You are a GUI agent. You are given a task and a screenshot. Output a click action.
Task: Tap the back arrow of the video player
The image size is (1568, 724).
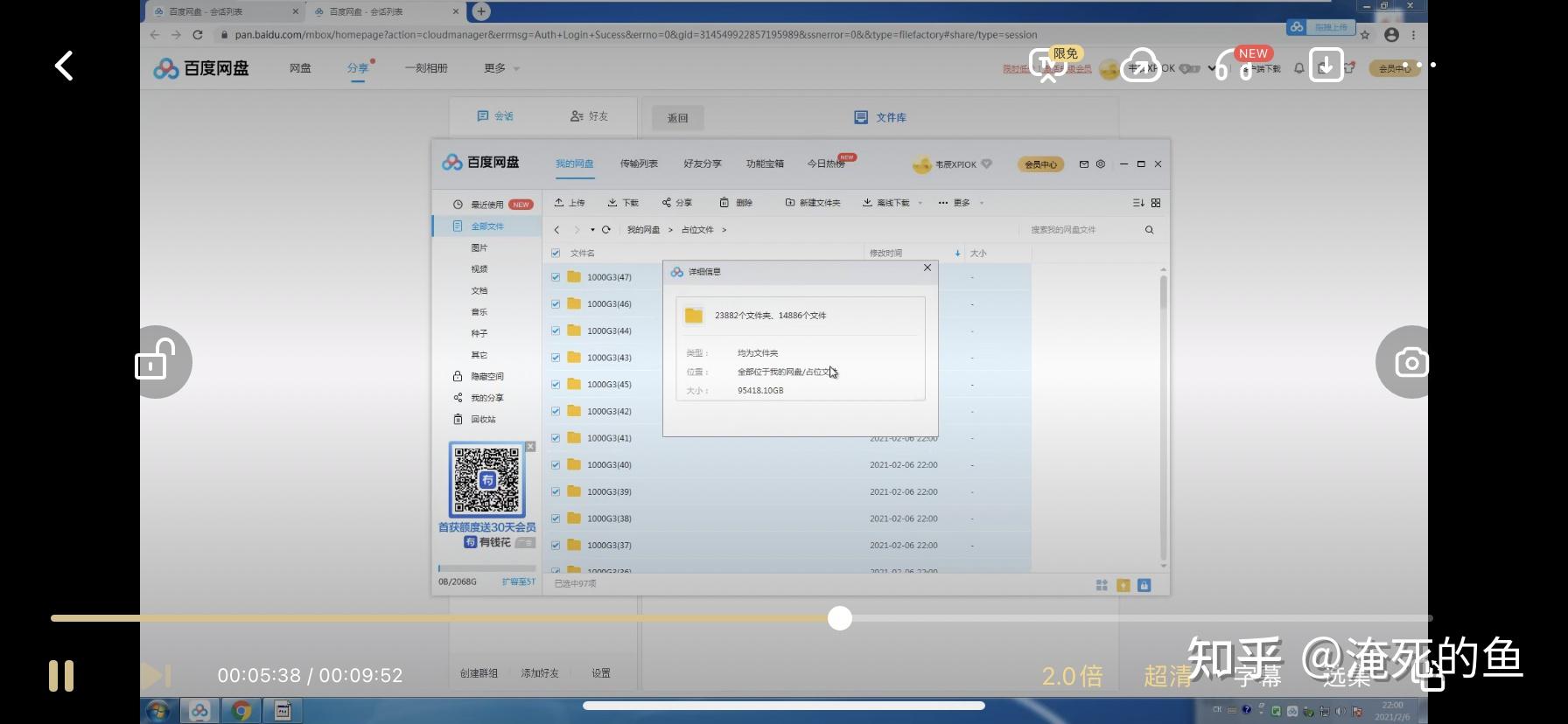pyautogui.click(x=64, y=66)
